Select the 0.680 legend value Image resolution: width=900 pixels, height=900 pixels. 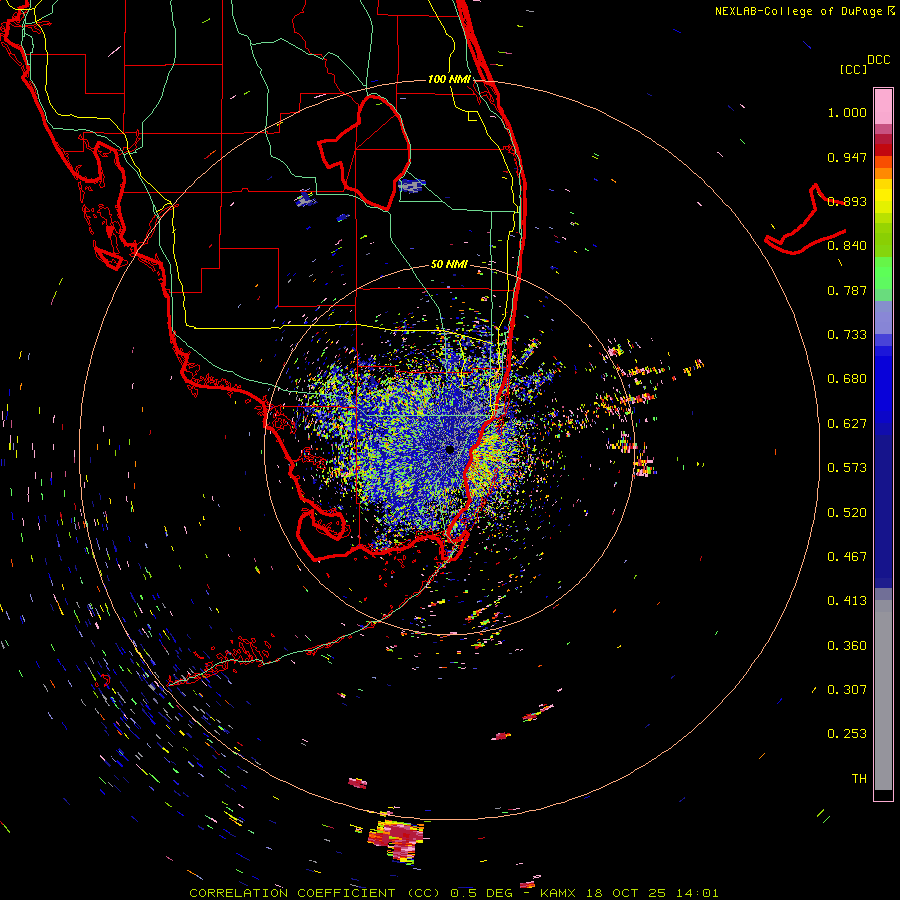[847, 379]
